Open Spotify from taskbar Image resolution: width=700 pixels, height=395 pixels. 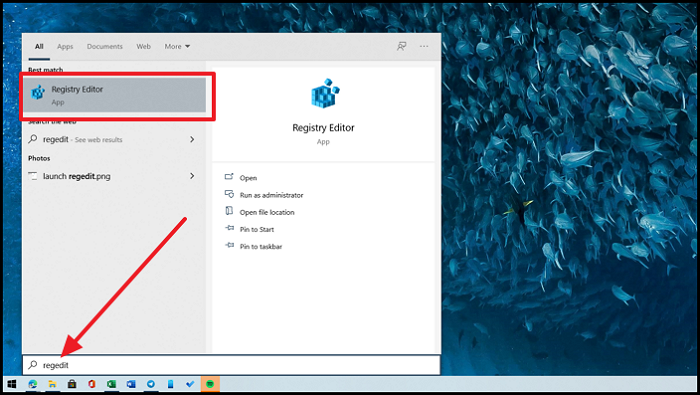(x=210, y=384)
